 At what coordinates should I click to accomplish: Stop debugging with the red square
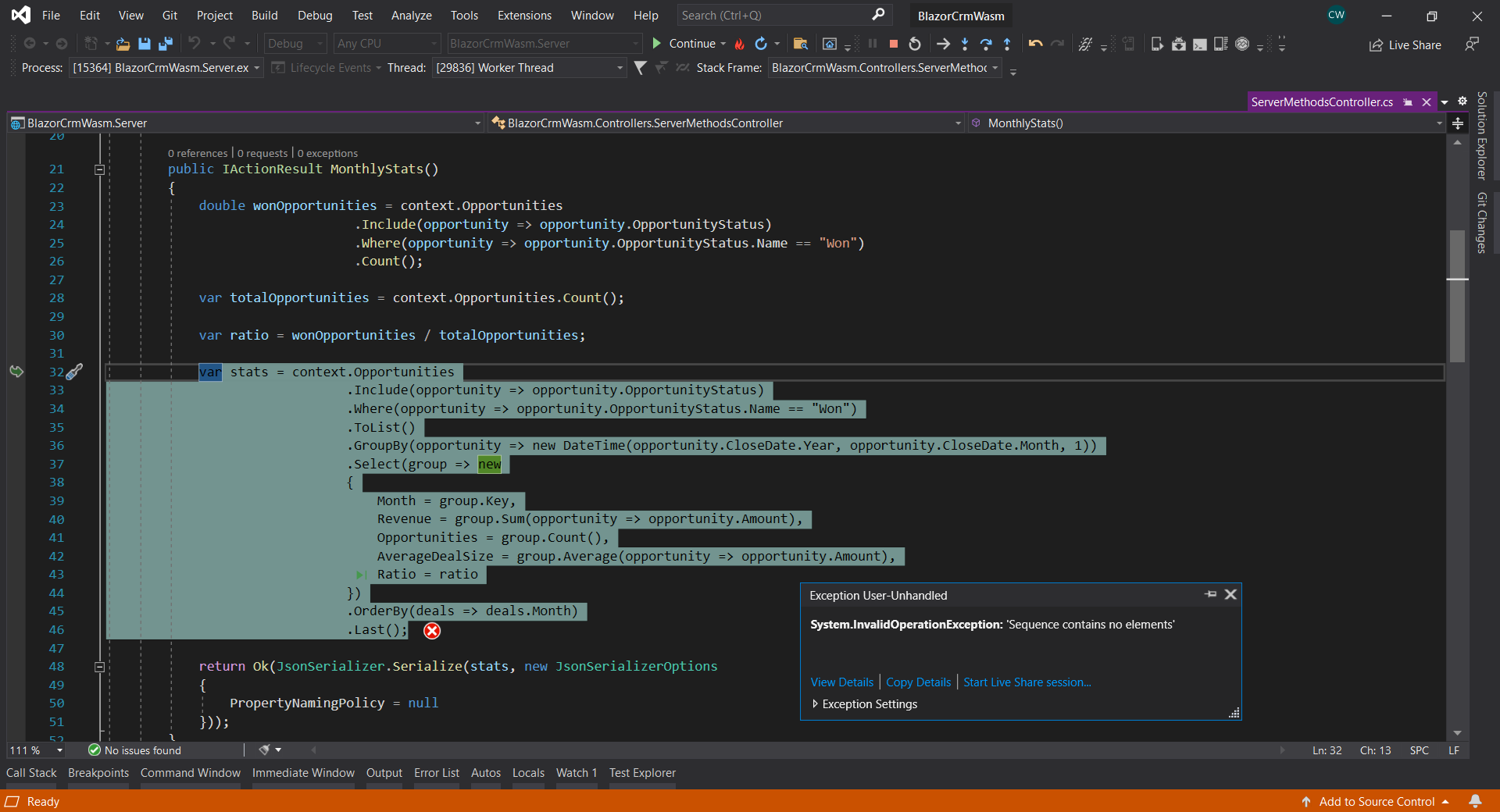pos(894,44)
